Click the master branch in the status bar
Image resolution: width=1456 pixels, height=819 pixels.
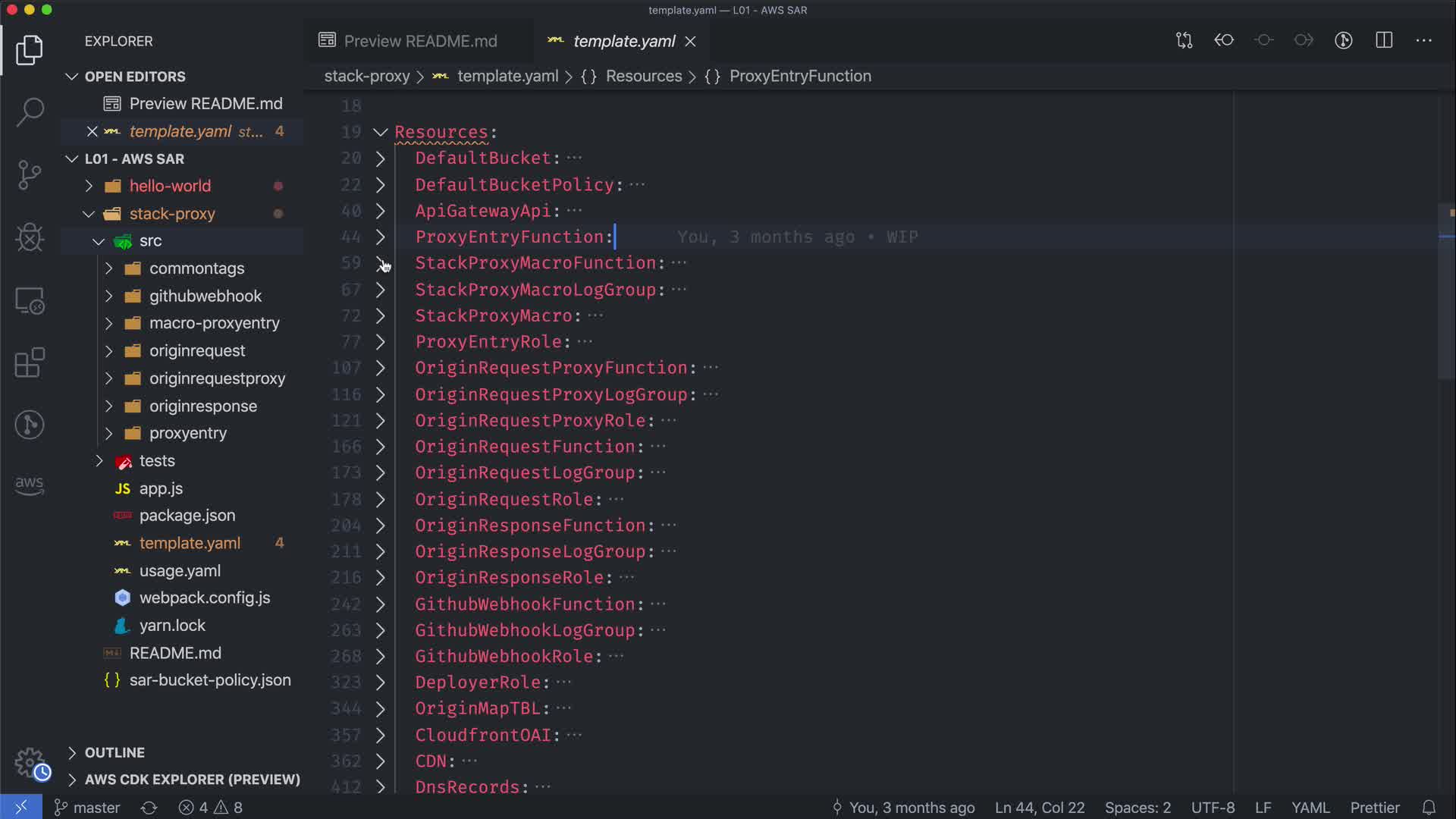[87, 808]
